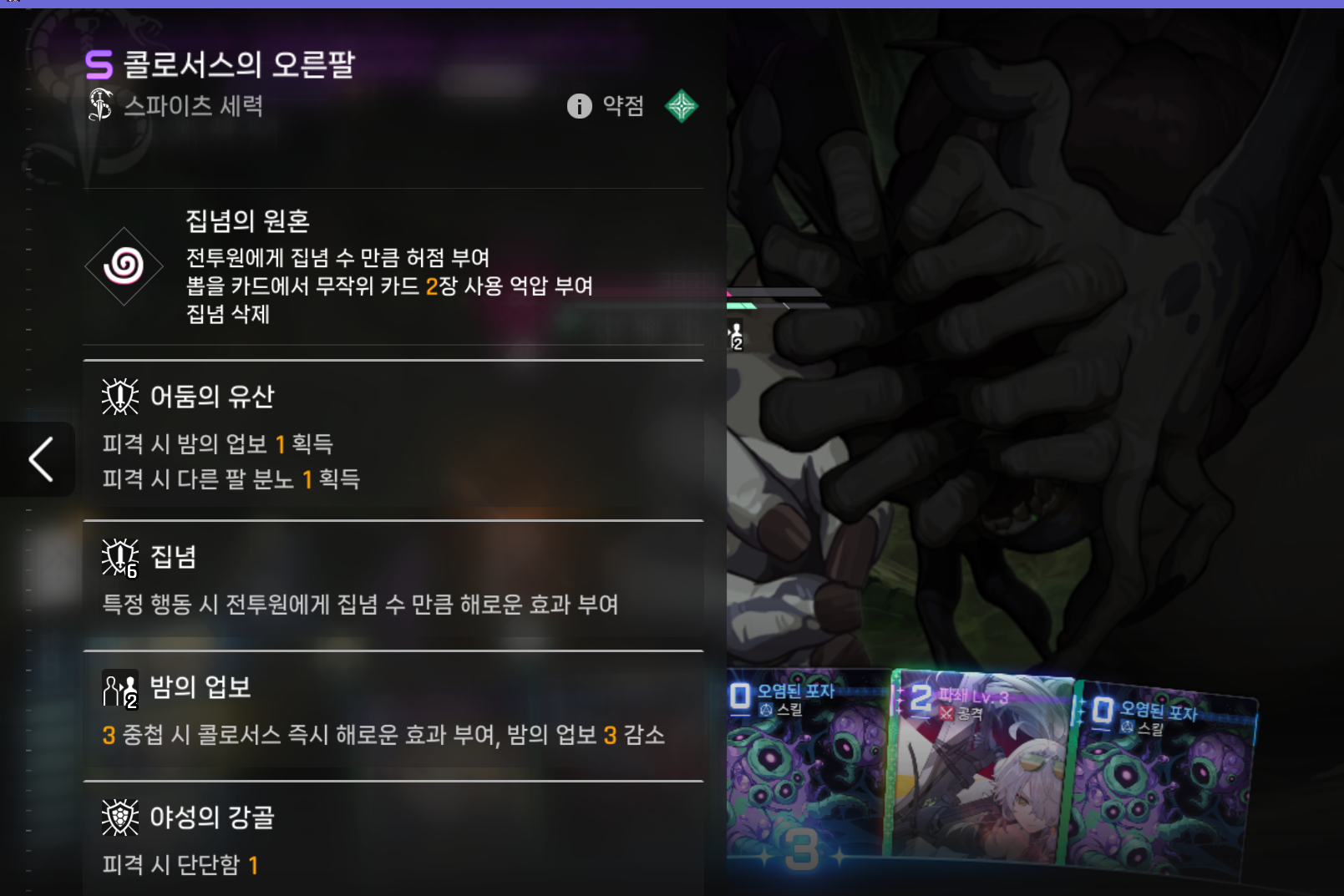
Task: Click the 밤의 업보 effect description entry
Action: point(383,735)
